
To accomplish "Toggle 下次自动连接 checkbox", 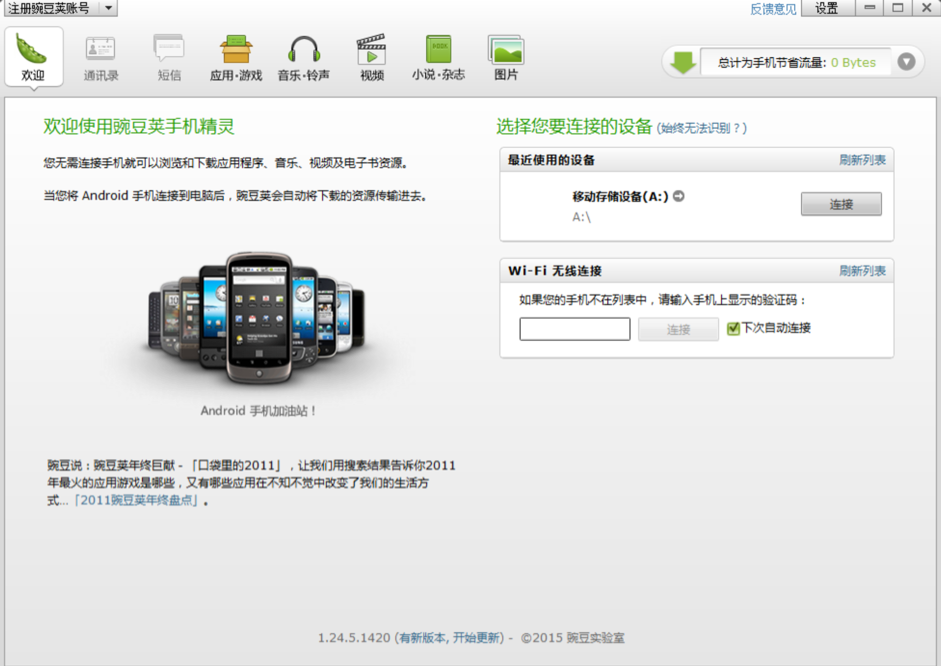I will point(733,328).
